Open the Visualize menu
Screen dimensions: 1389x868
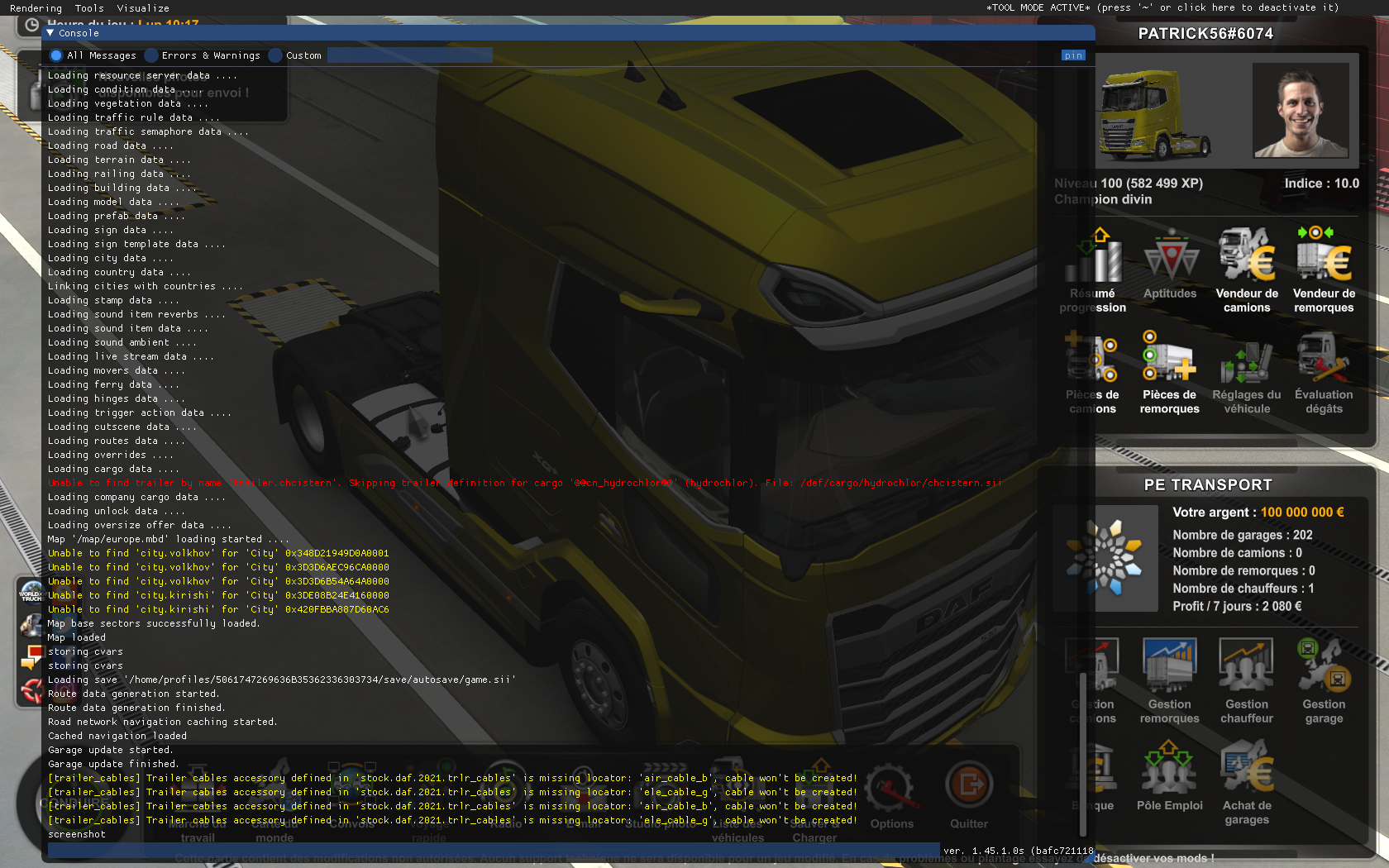click(143, 8)
